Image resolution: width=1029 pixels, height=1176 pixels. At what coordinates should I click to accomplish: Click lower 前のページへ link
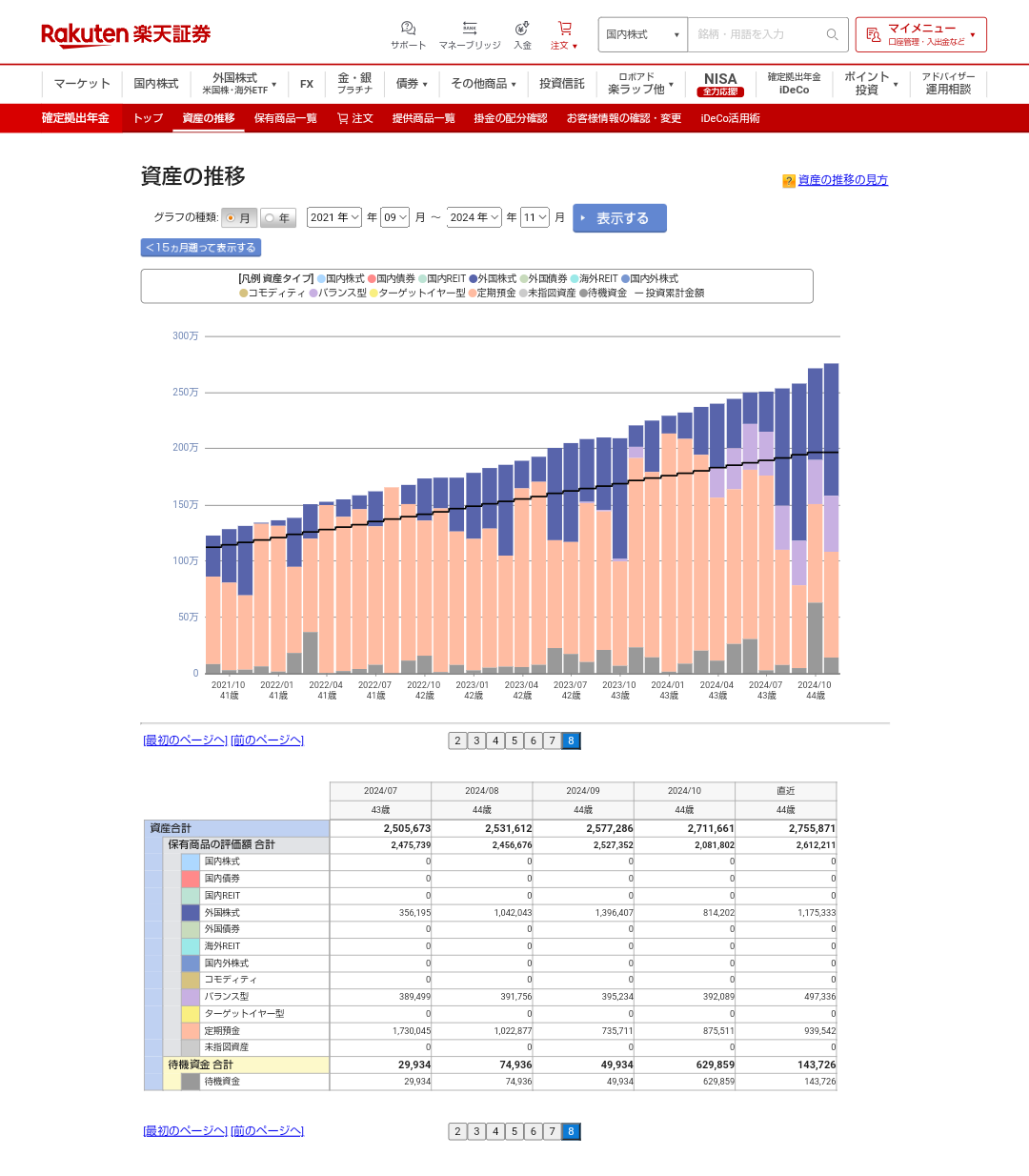pyautogui.click(x=267, y=1131)
